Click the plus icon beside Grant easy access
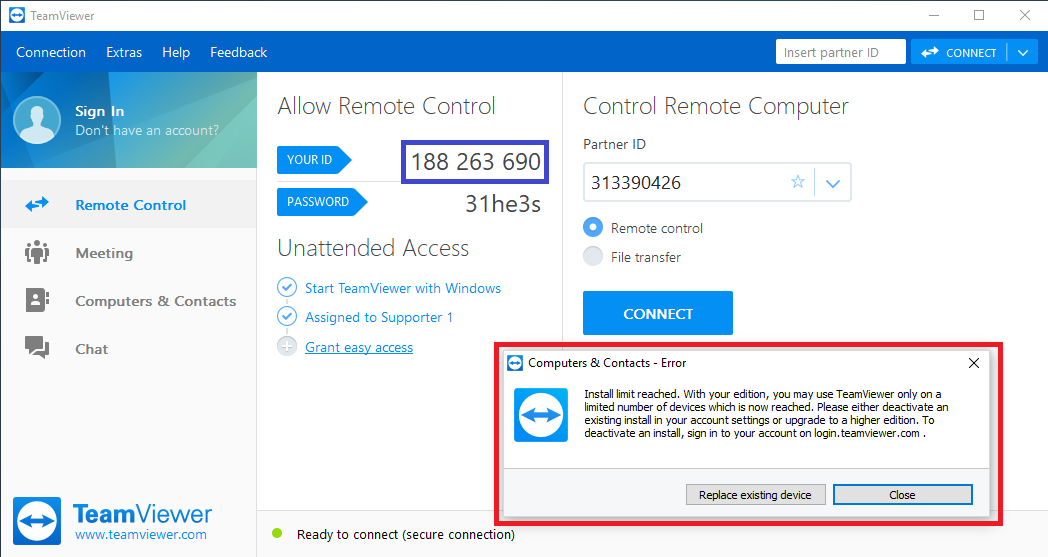The image size is (1048, 557). [x=287, y=346]
